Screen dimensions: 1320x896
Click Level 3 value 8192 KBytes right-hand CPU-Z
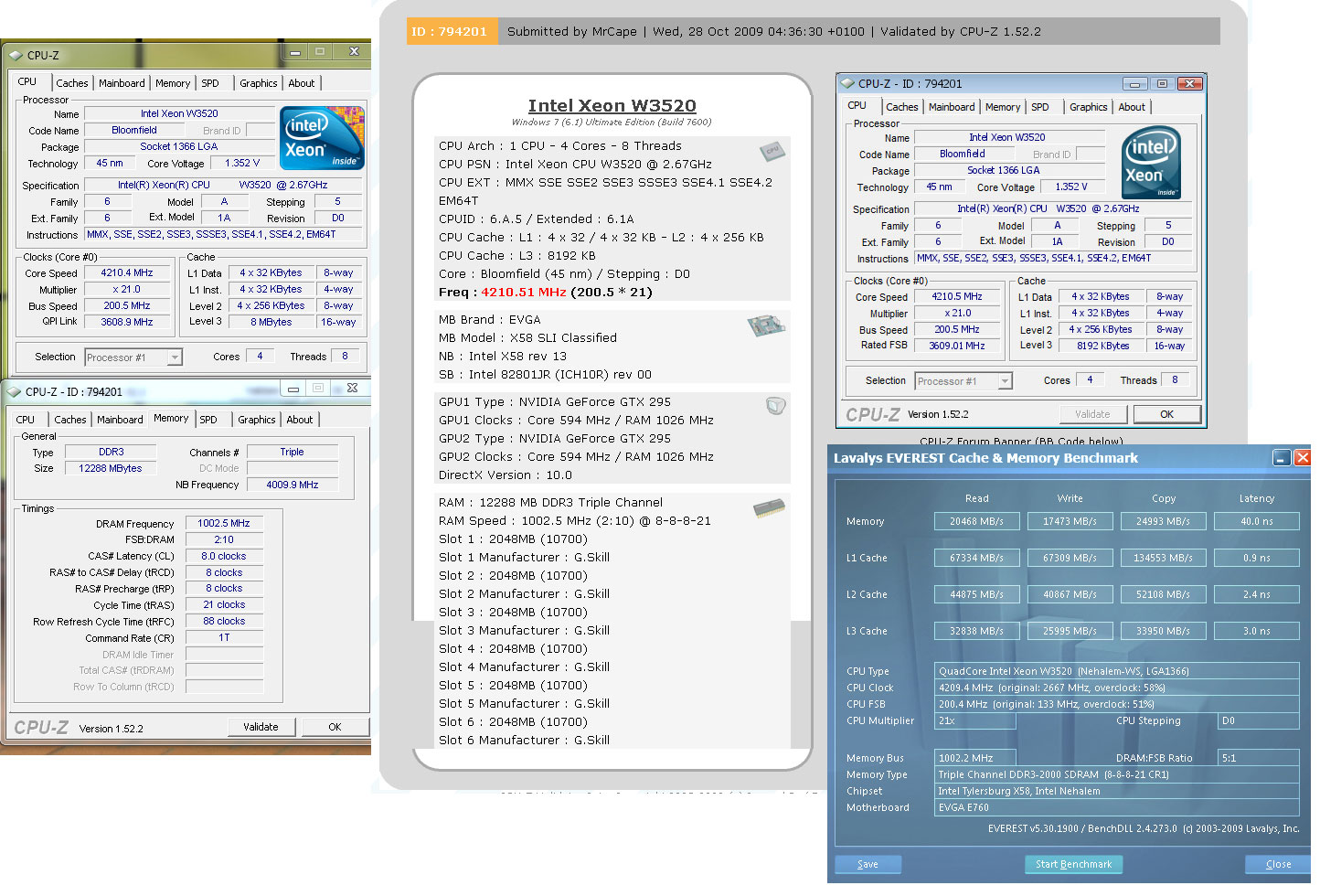(x=1103, y=347)
